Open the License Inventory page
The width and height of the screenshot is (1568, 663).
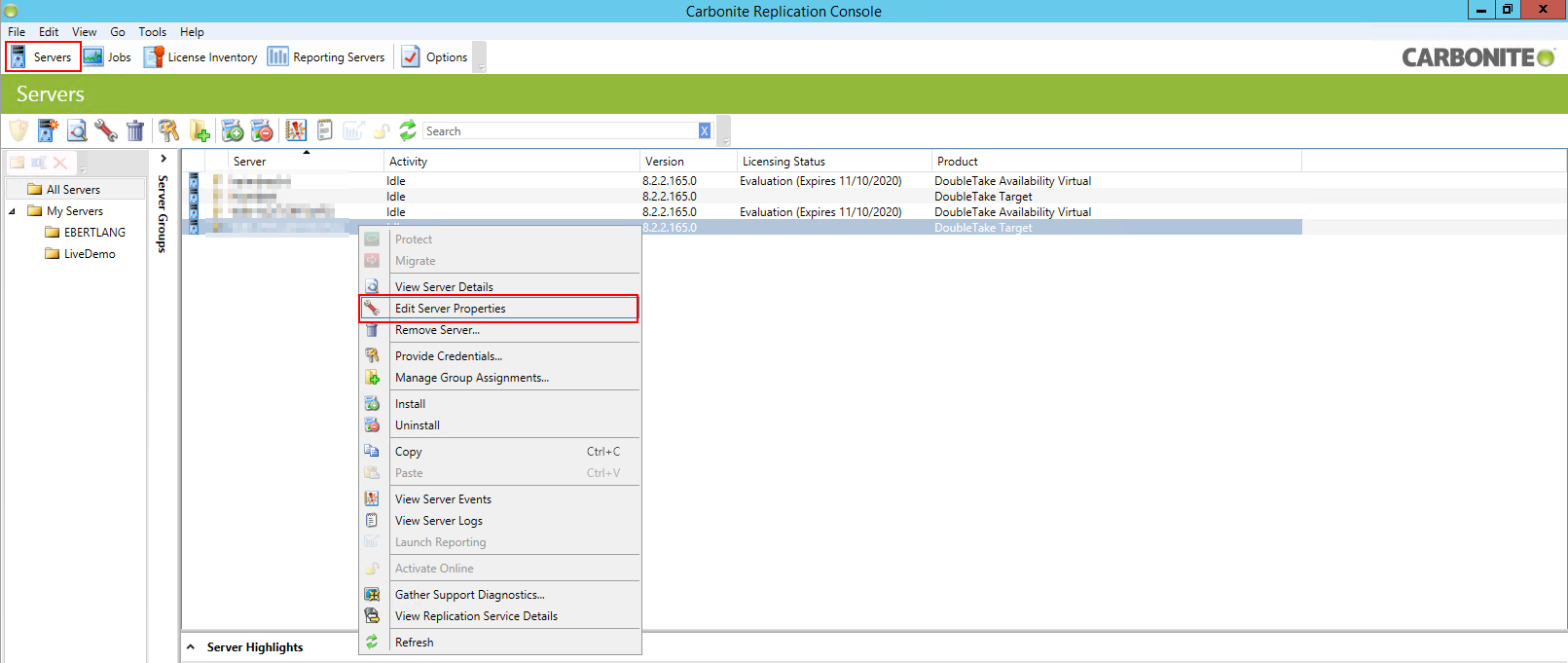[x=201, y=57]
